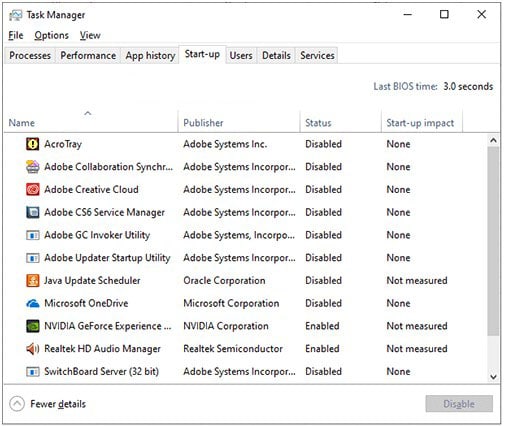This screenshot has height=426, width=505.
Task: Click the Adobe Collaboration Synchronizer icon
Action: pyautogui.click(x=32, y=167)
